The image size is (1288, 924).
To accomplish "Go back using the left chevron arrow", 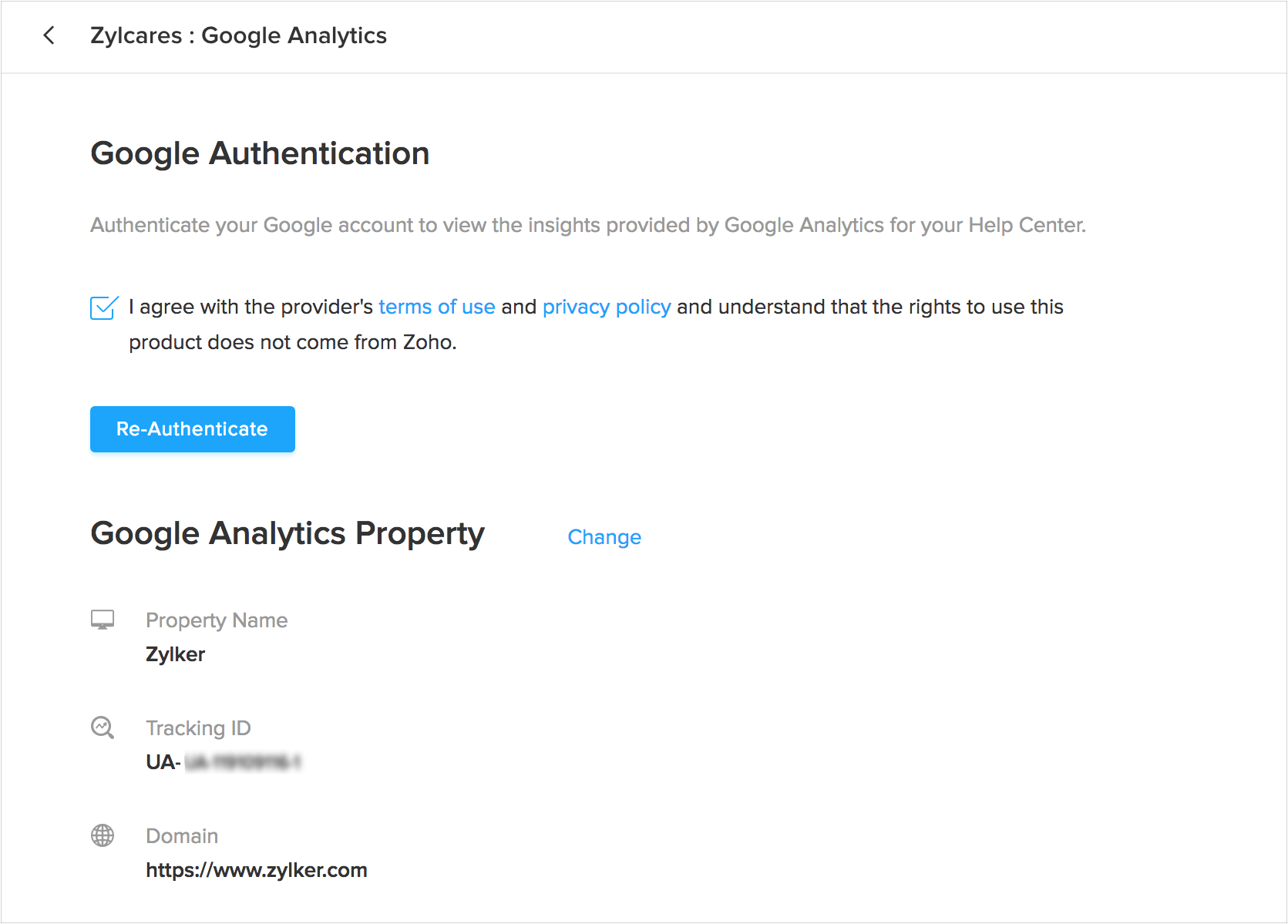I will (49, 35).
